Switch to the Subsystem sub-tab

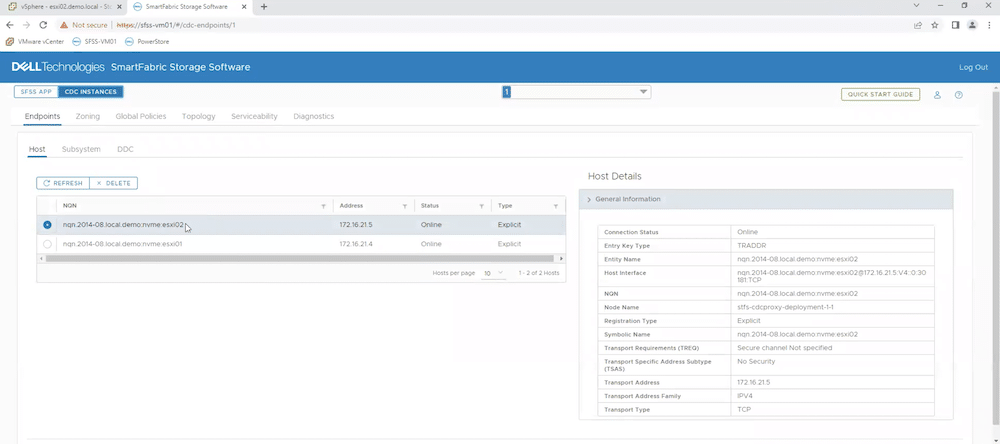coord(81,149)
